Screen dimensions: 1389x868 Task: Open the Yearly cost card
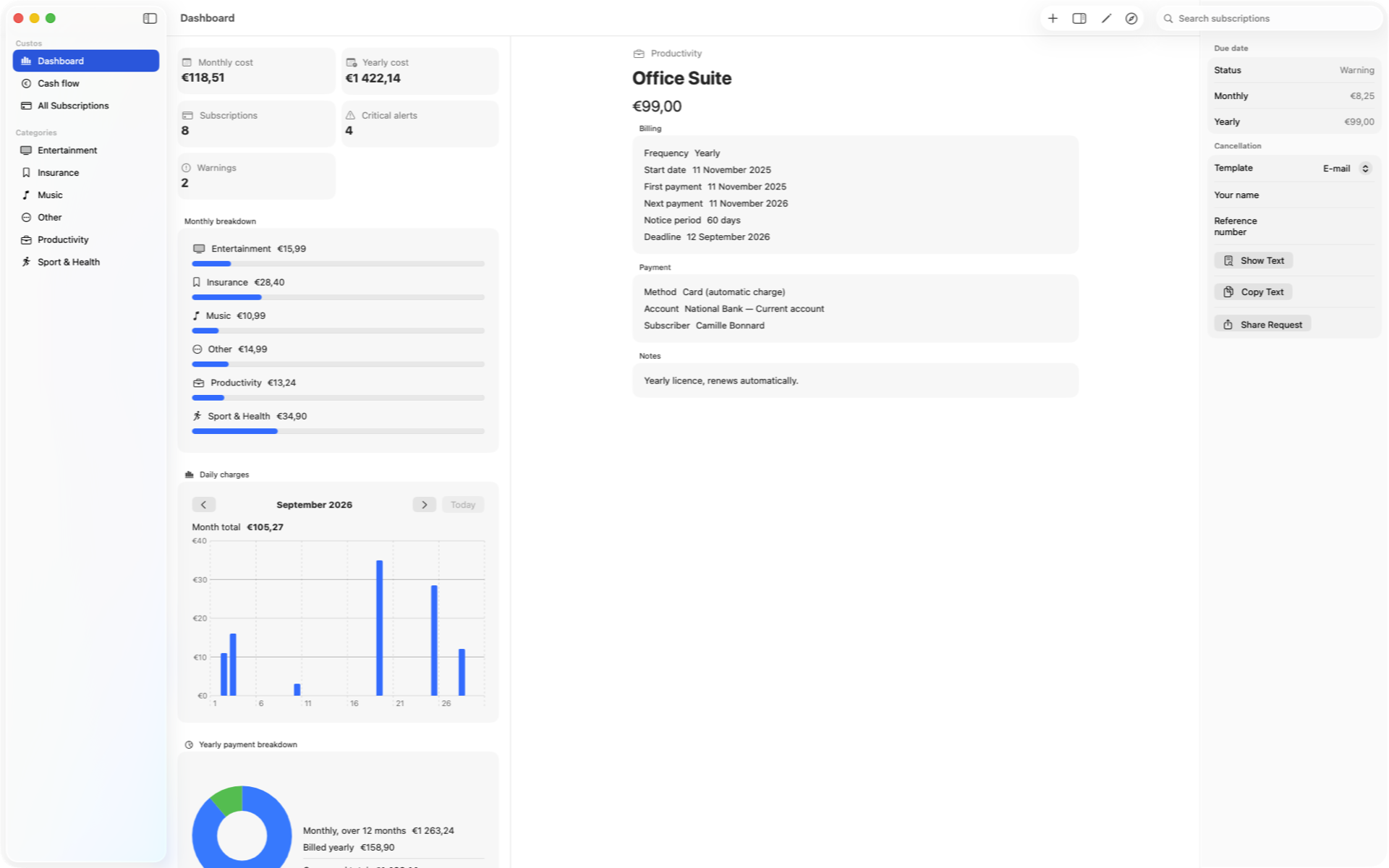click(420, 70)
